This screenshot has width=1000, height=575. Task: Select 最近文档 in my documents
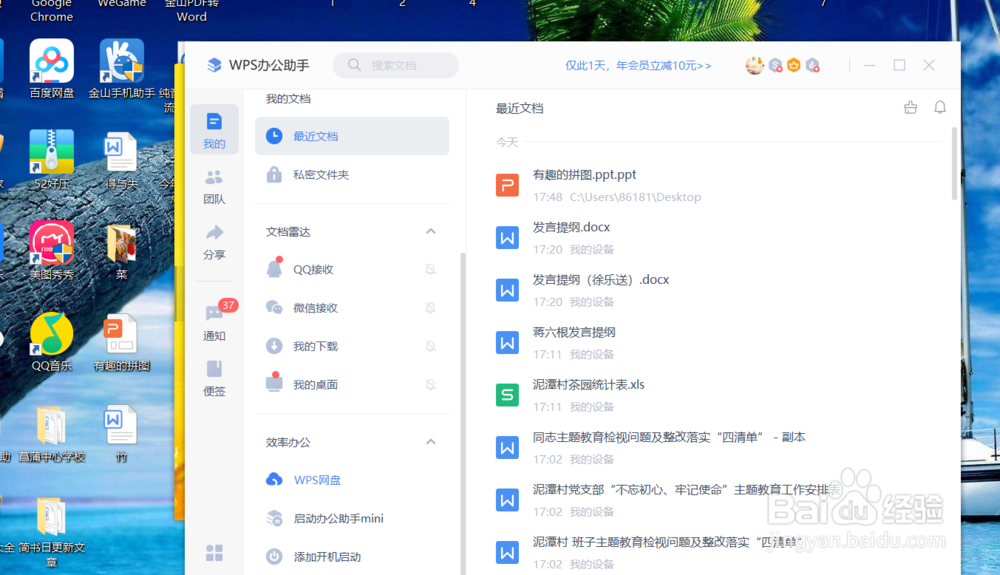coord(352,136)
